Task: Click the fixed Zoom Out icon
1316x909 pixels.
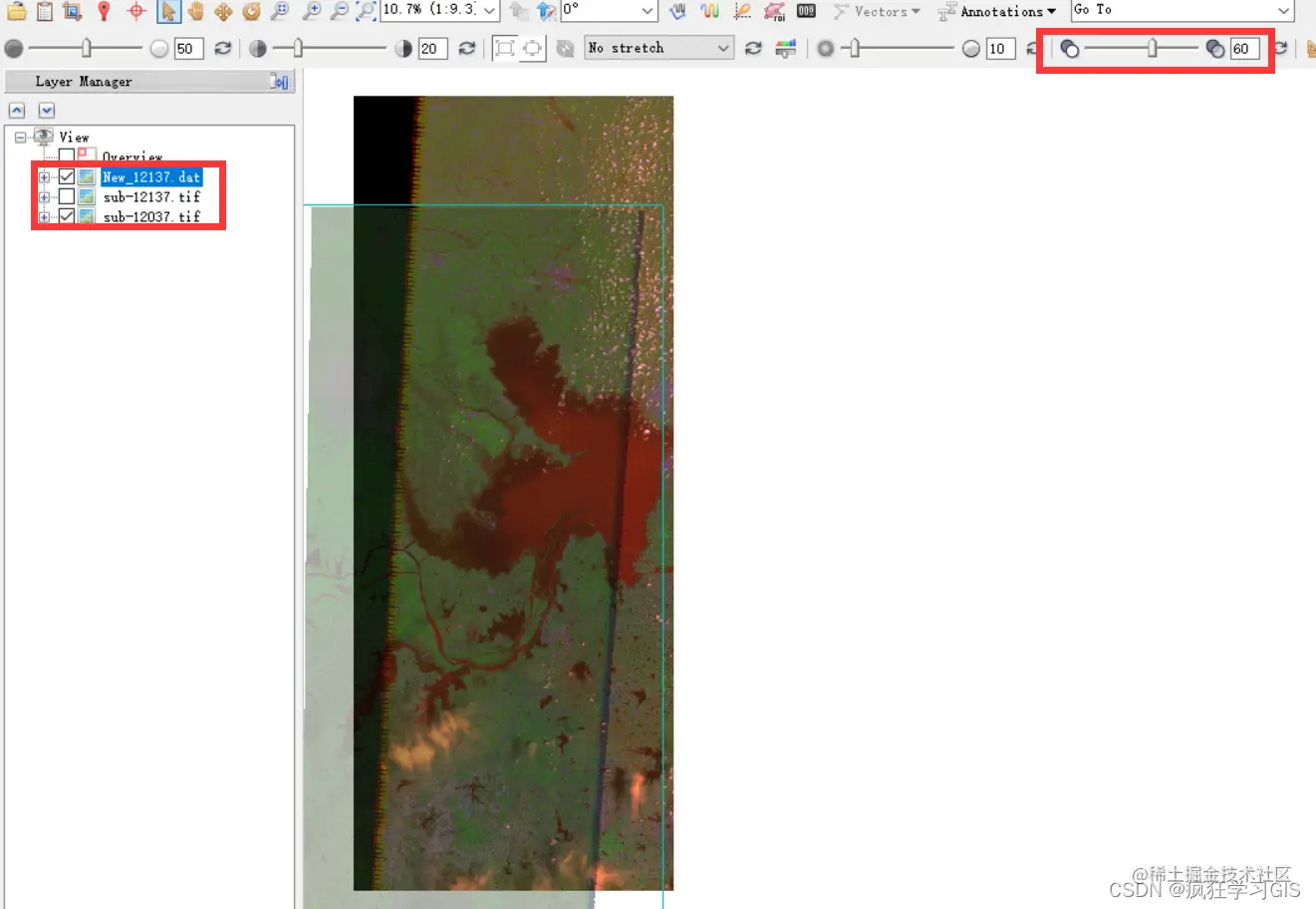Action: pos(340,11)
